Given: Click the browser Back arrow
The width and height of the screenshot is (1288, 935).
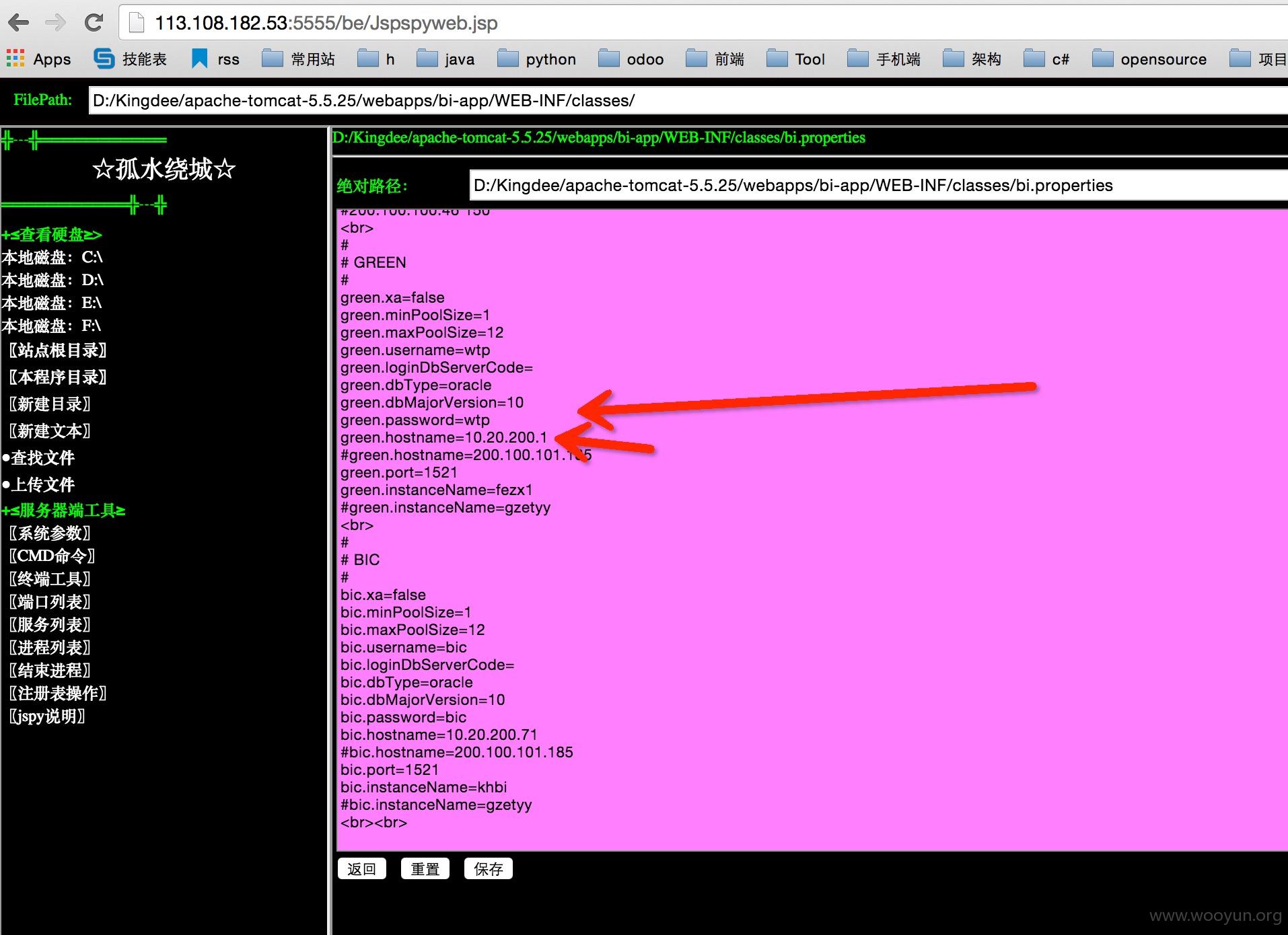Looking at the screenshot, I should pyautogui.click(x=19, y=23).
